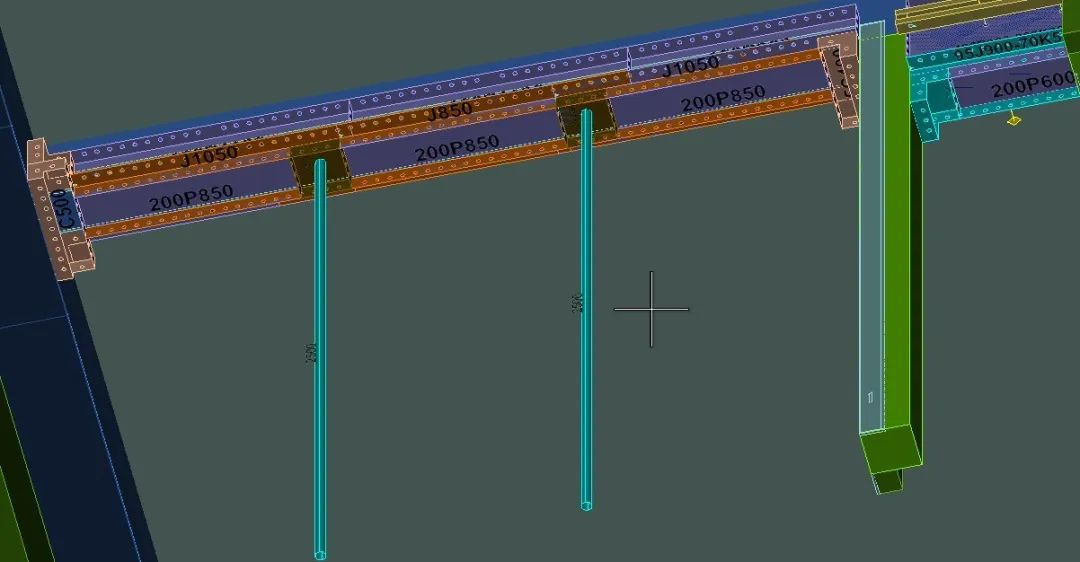Viewport: 1080px width, 562px height.
Task: Click the rightmost 200P850 panel
Action: click(x=723, y=99)
